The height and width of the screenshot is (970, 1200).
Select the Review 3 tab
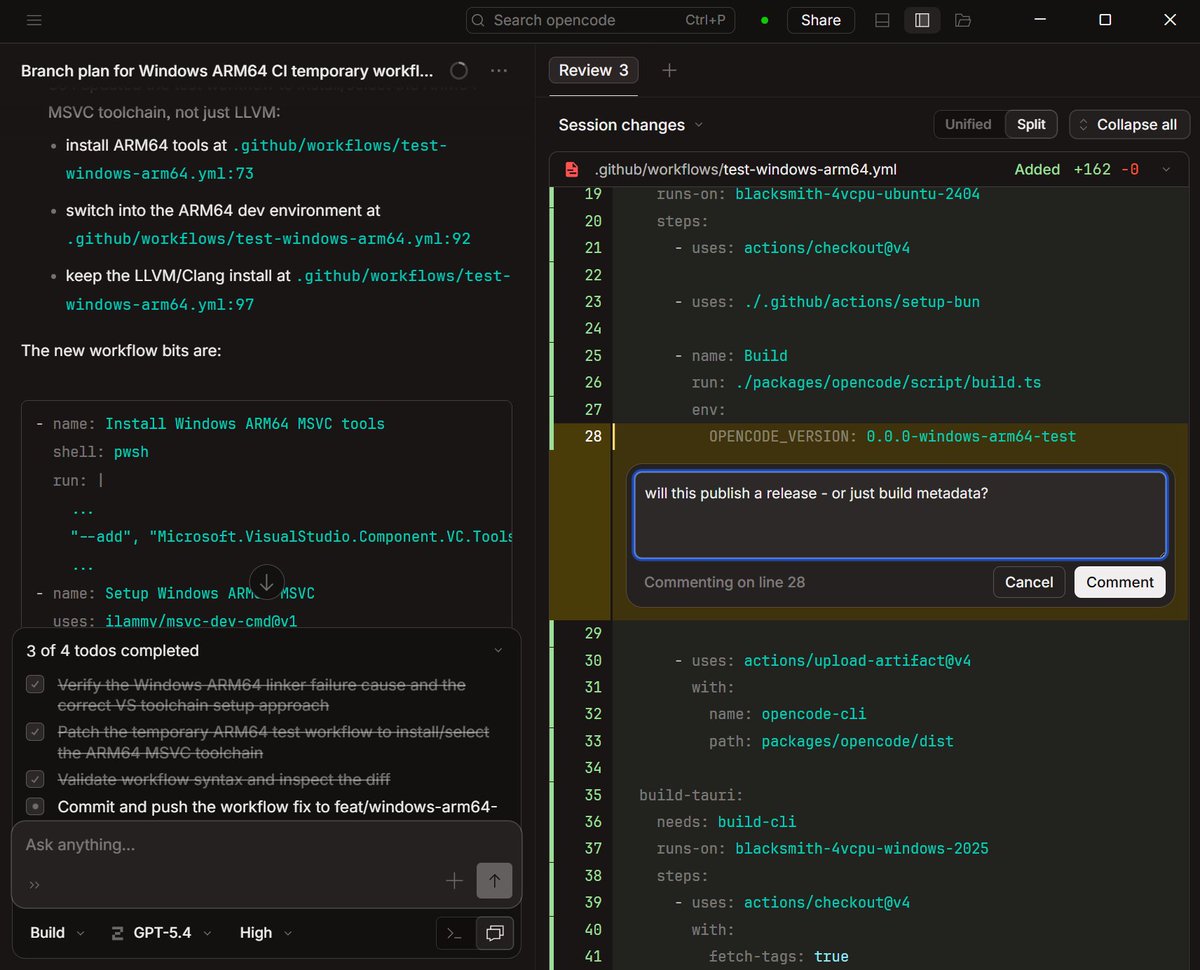(593, 70)
